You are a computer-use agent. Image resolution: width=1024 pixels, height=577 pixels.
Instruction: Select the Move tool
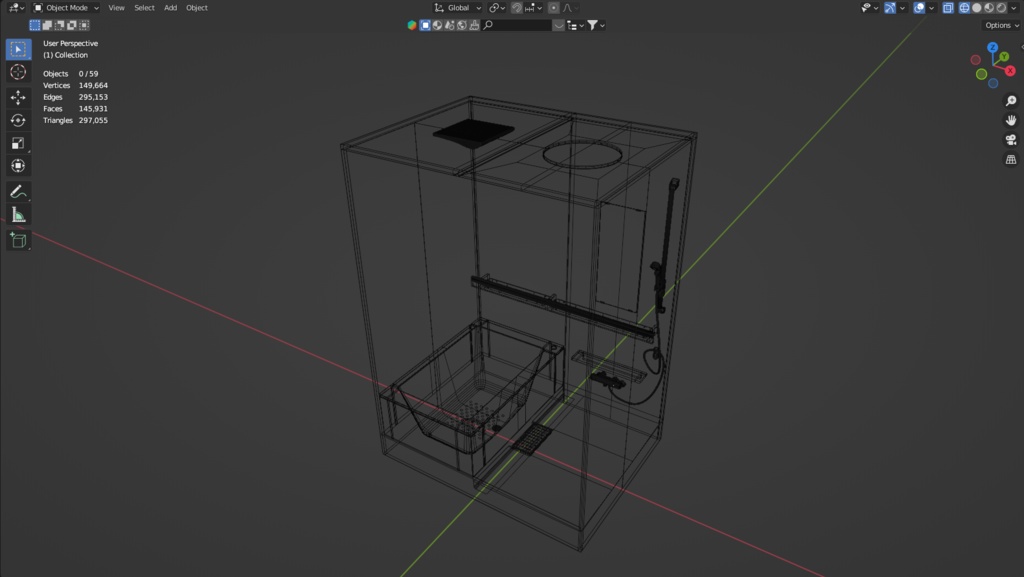click(18, 97)
